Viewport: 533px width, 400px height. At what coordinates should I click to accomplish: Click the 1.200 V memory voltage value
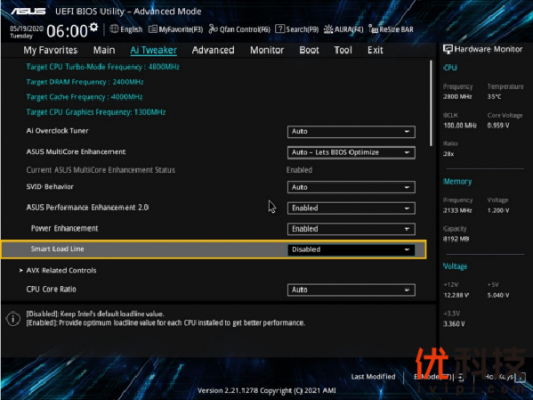[x=498, y=210]
